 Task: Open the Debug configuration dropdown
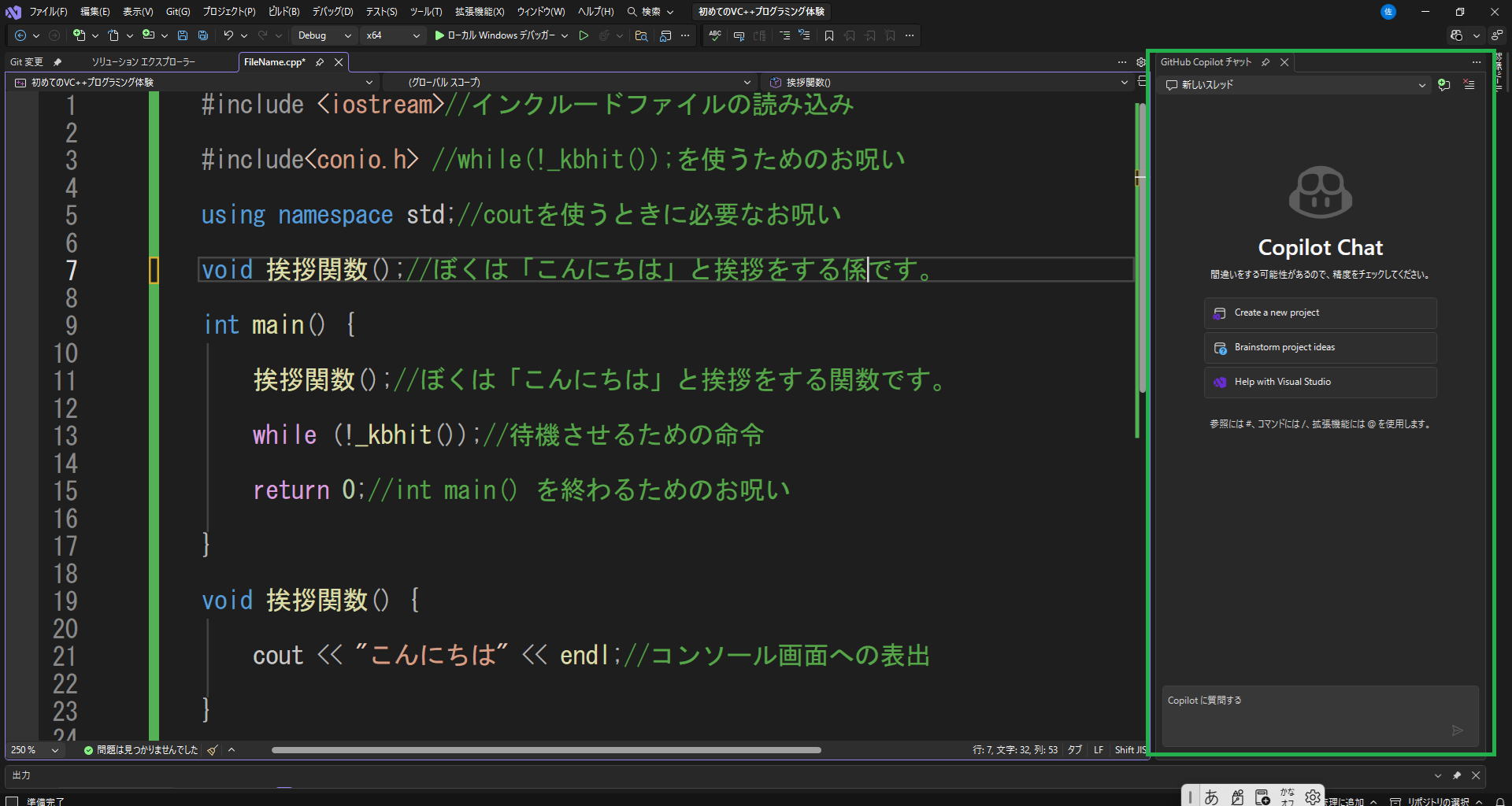point(324,35)
